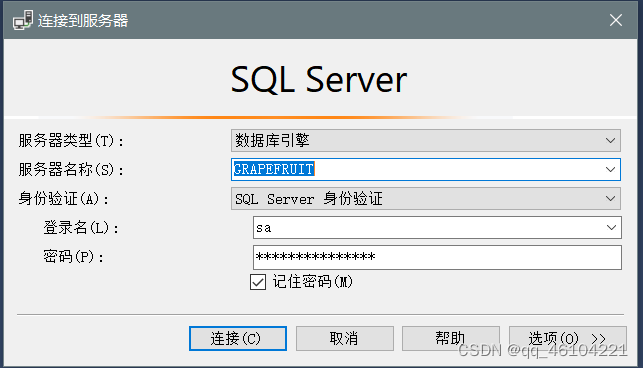The width and height of the screenshot is (643, 368).
Task: Expand the 服务器名称 dropdown arrow
Action: (610, 169)
